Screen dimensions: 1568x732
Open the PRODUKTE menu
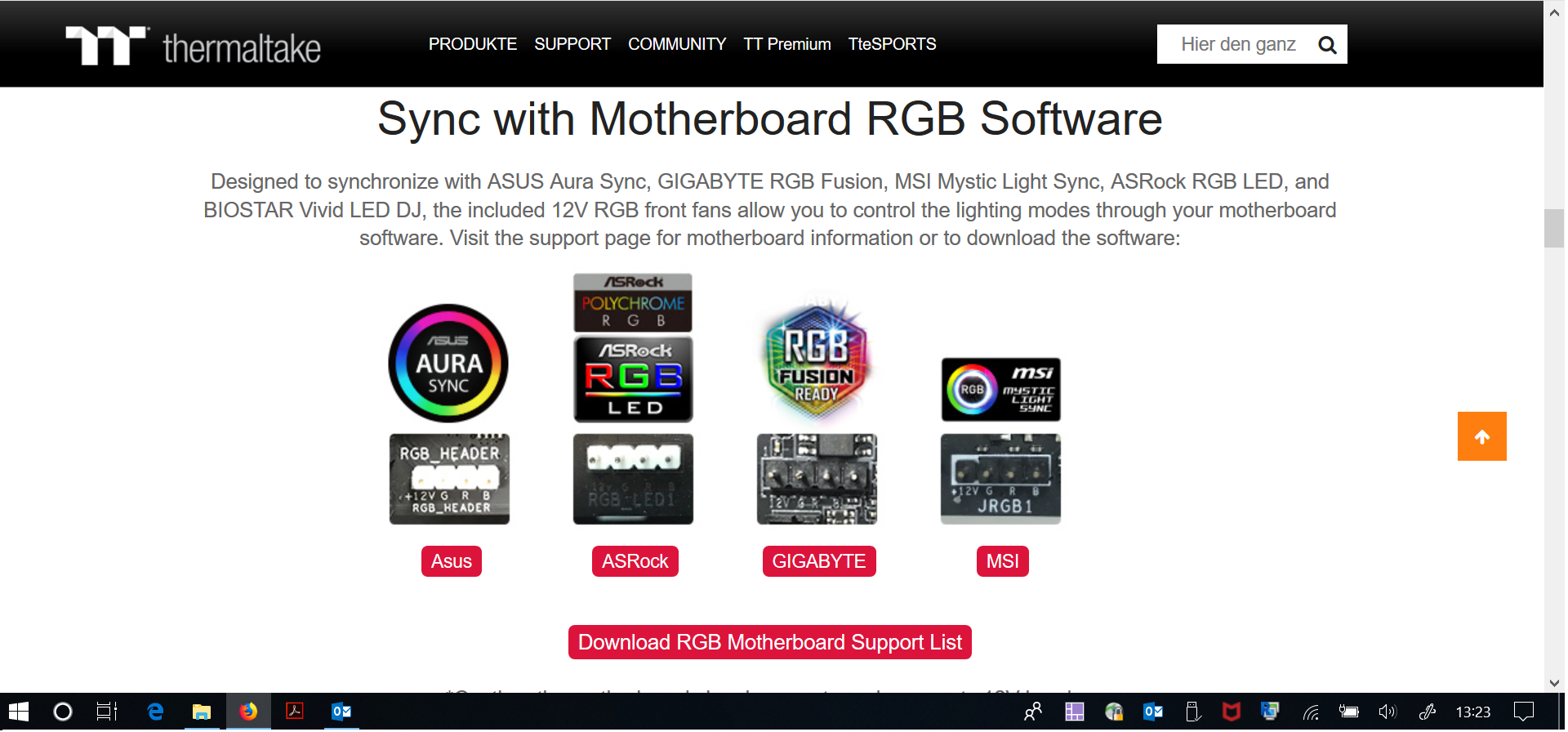pyautogui.click(x=473, y=44)
